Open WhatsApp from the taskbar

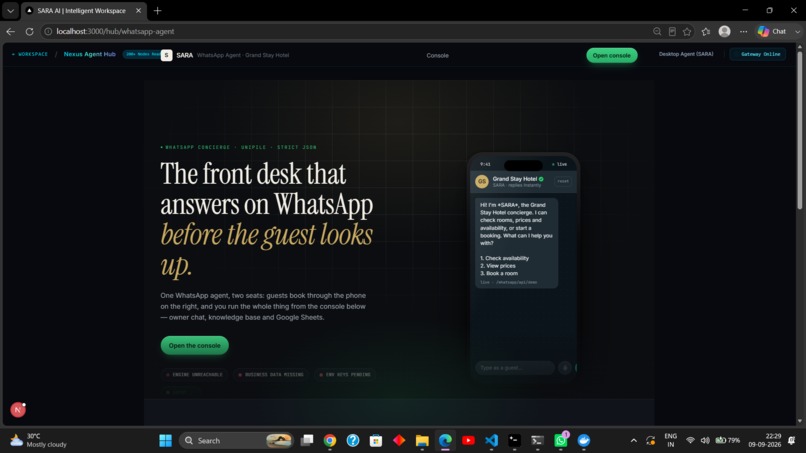(561, 441)
